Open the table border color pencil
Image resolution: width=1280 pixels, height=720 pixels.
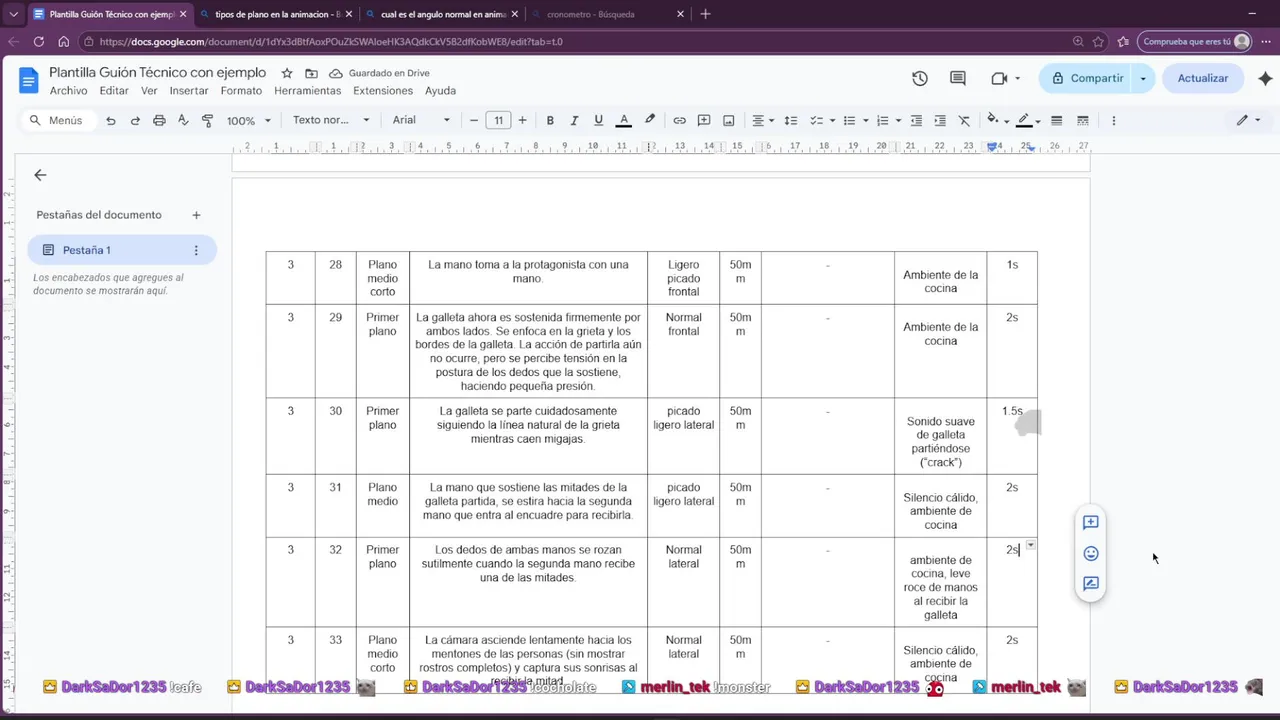tap(1028, 120)
